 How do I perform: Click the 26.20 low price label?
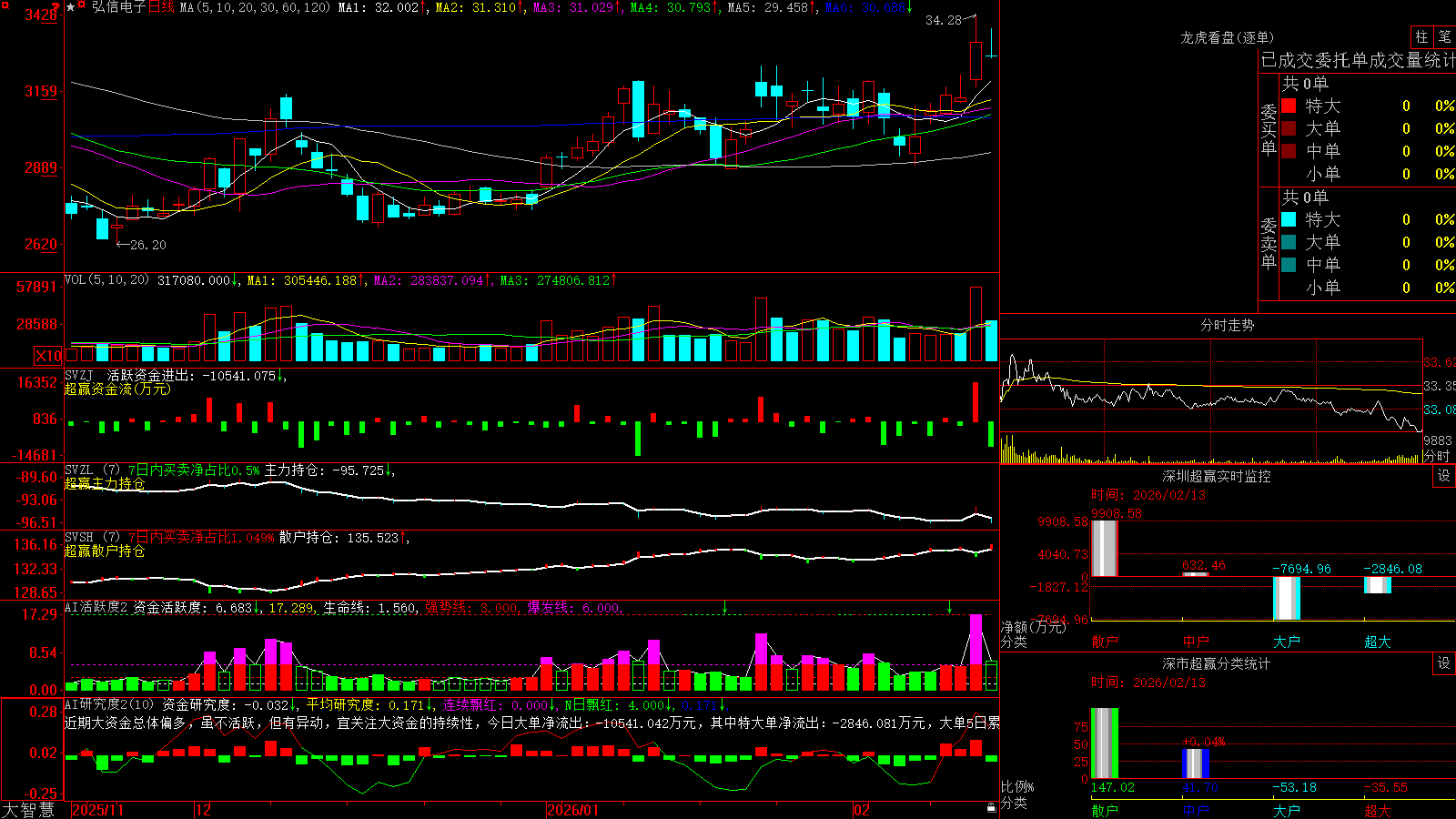pos(148,245)
